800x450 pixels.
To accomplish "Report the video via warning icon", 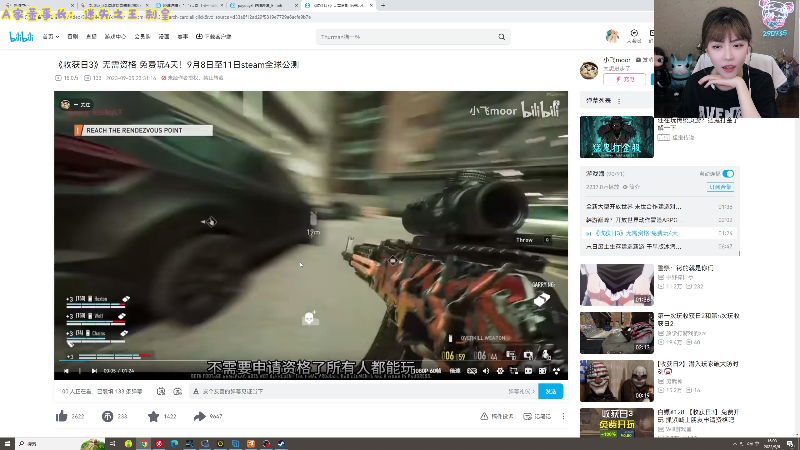I will pos(484,416).
